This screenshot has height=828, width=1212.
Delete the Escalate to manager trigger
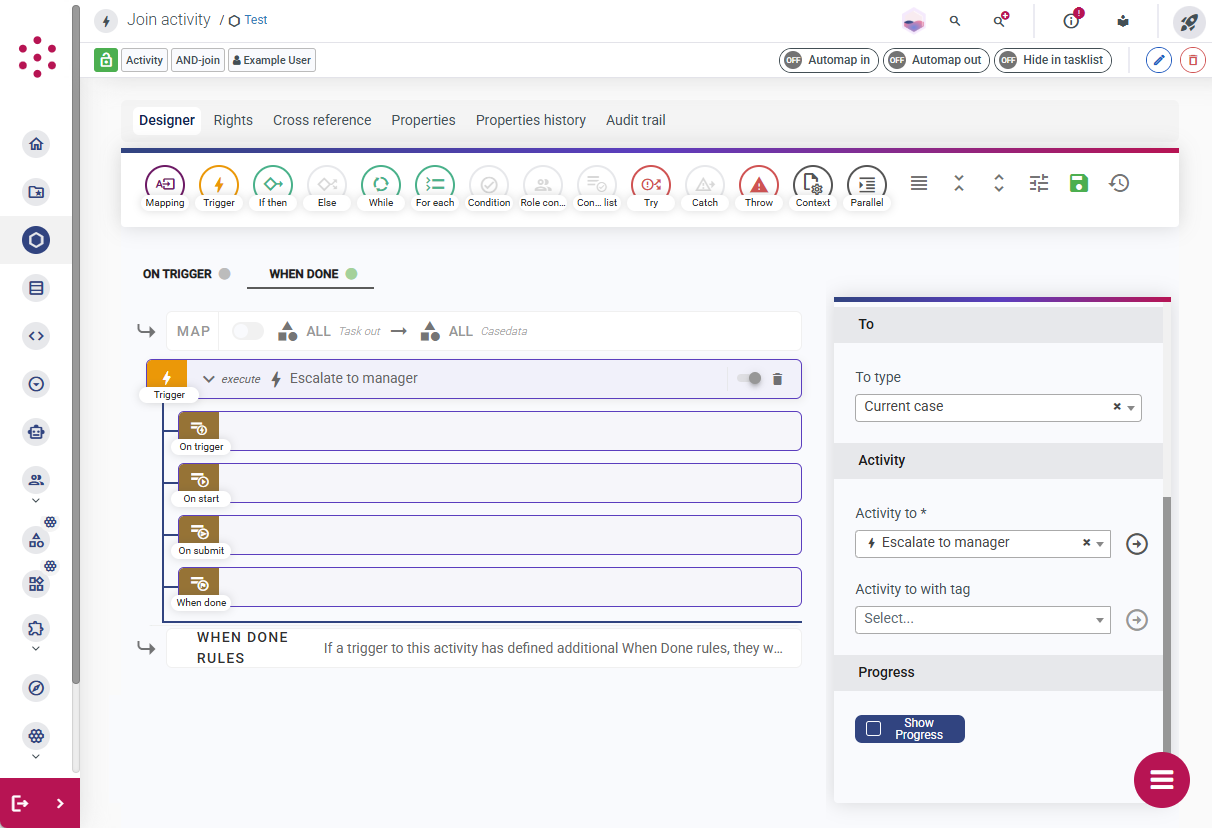coord(778,379)
